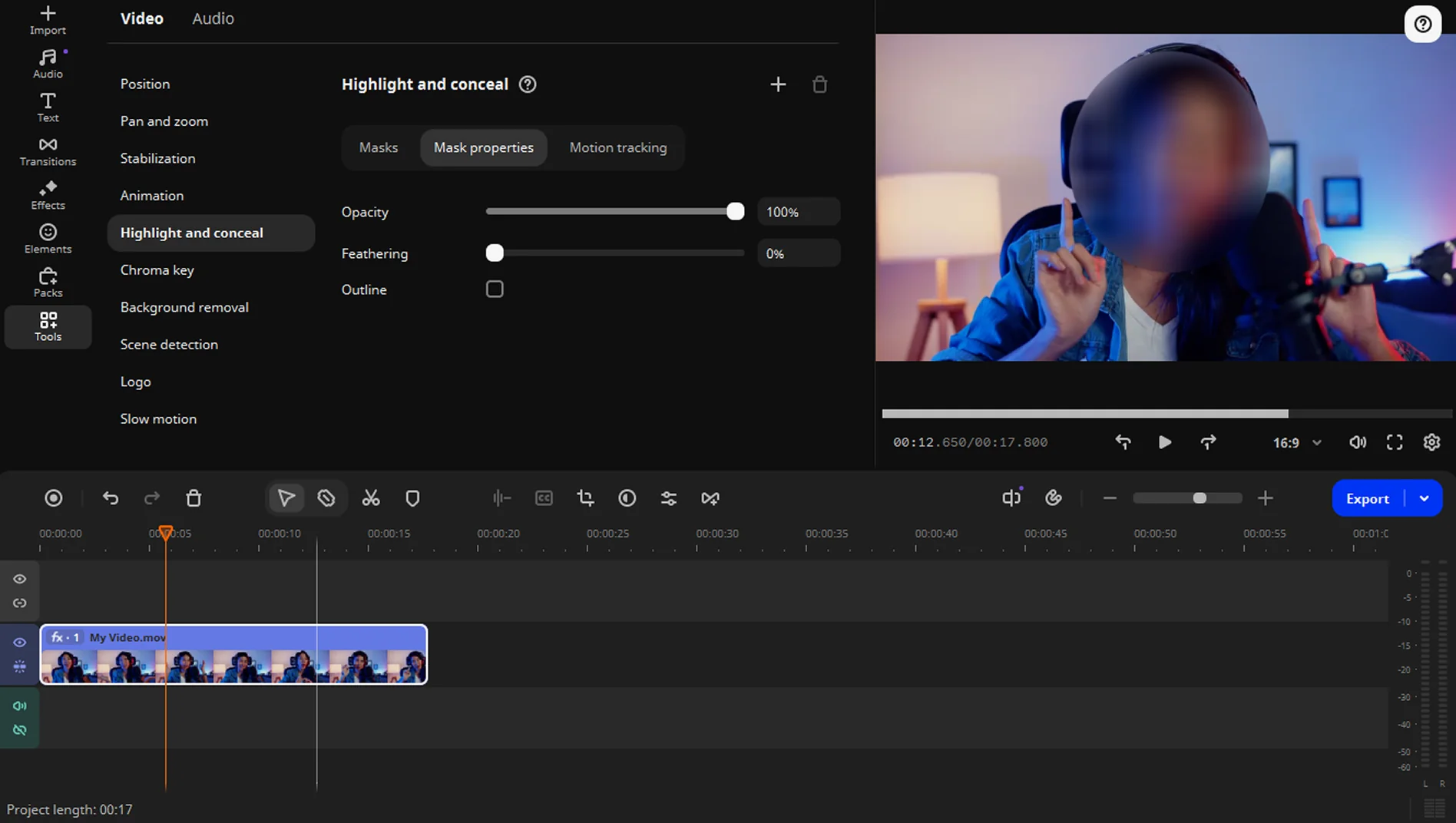Hide the video track with eye icon

[x=20, y=643]
